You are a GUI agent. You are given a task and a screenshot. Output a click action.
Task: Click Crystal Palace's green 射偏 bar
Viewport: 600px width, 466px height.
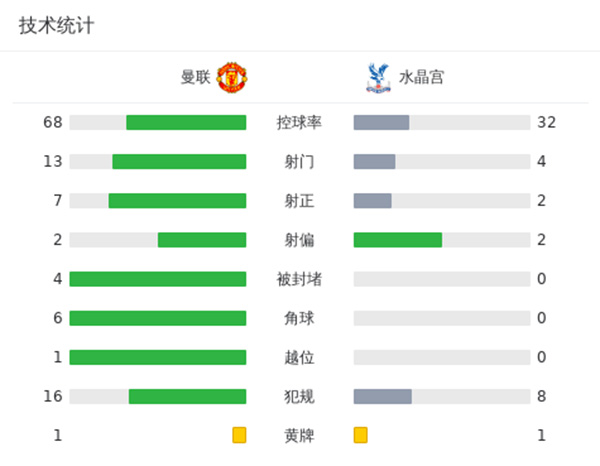tap(397, 240)
